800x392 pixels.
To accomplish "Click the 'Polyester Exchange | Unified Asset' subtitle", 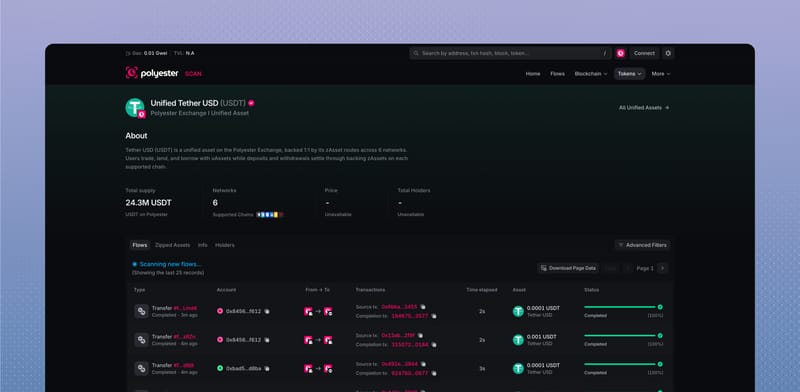I will [199, 113].
